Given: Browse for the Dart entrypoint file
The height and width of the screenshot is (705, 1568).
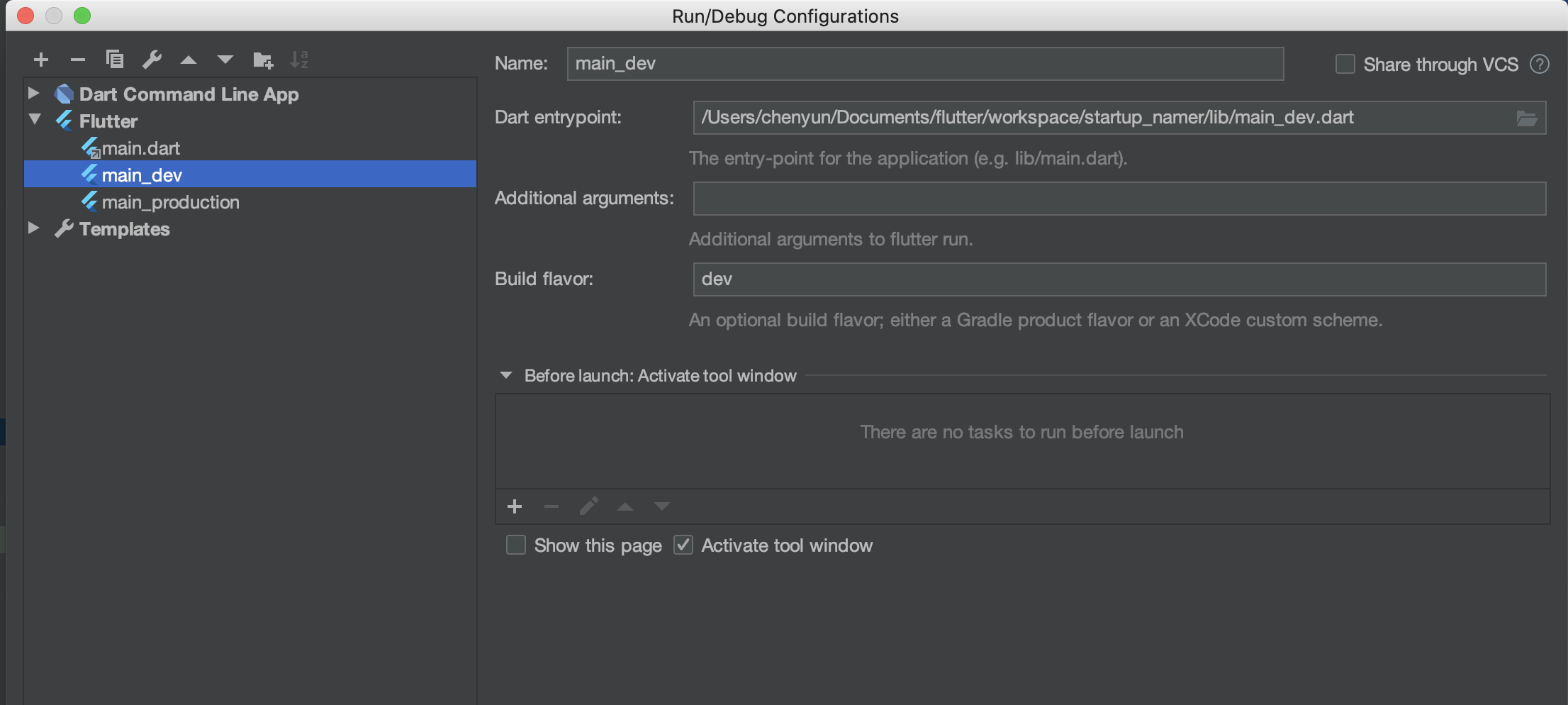Looking at the screenshot, I should pos(1526,118).
